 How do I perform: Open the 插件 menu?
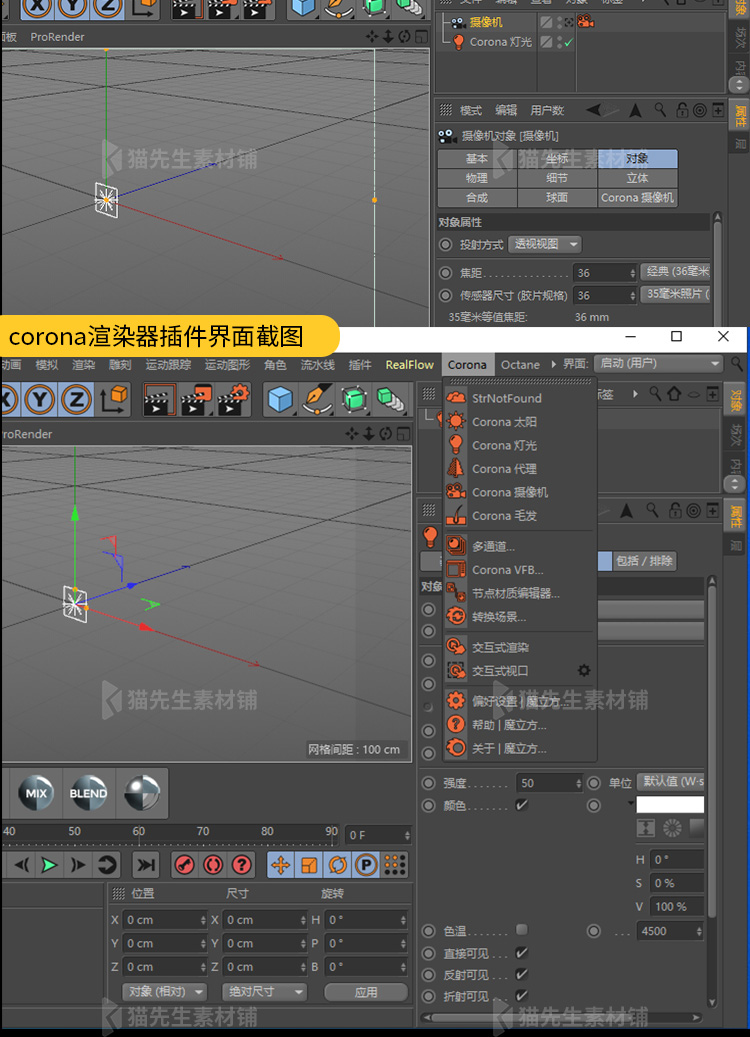click(360, 364)
